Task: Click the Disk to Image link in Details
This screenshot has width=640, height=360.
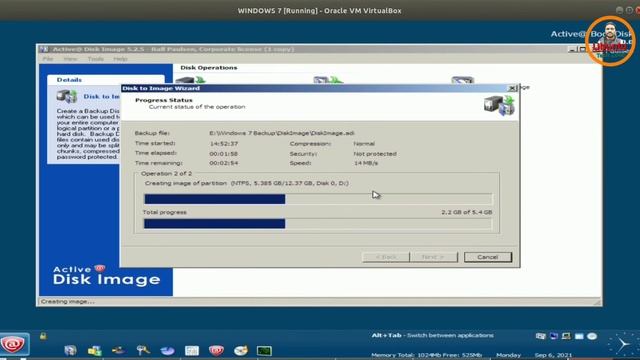Action: [101, 96]
